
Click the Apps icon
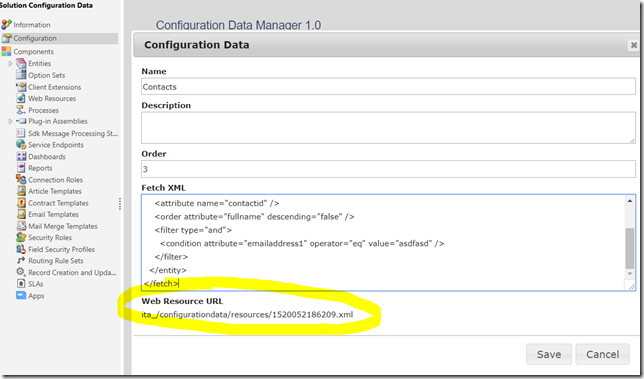21,296
